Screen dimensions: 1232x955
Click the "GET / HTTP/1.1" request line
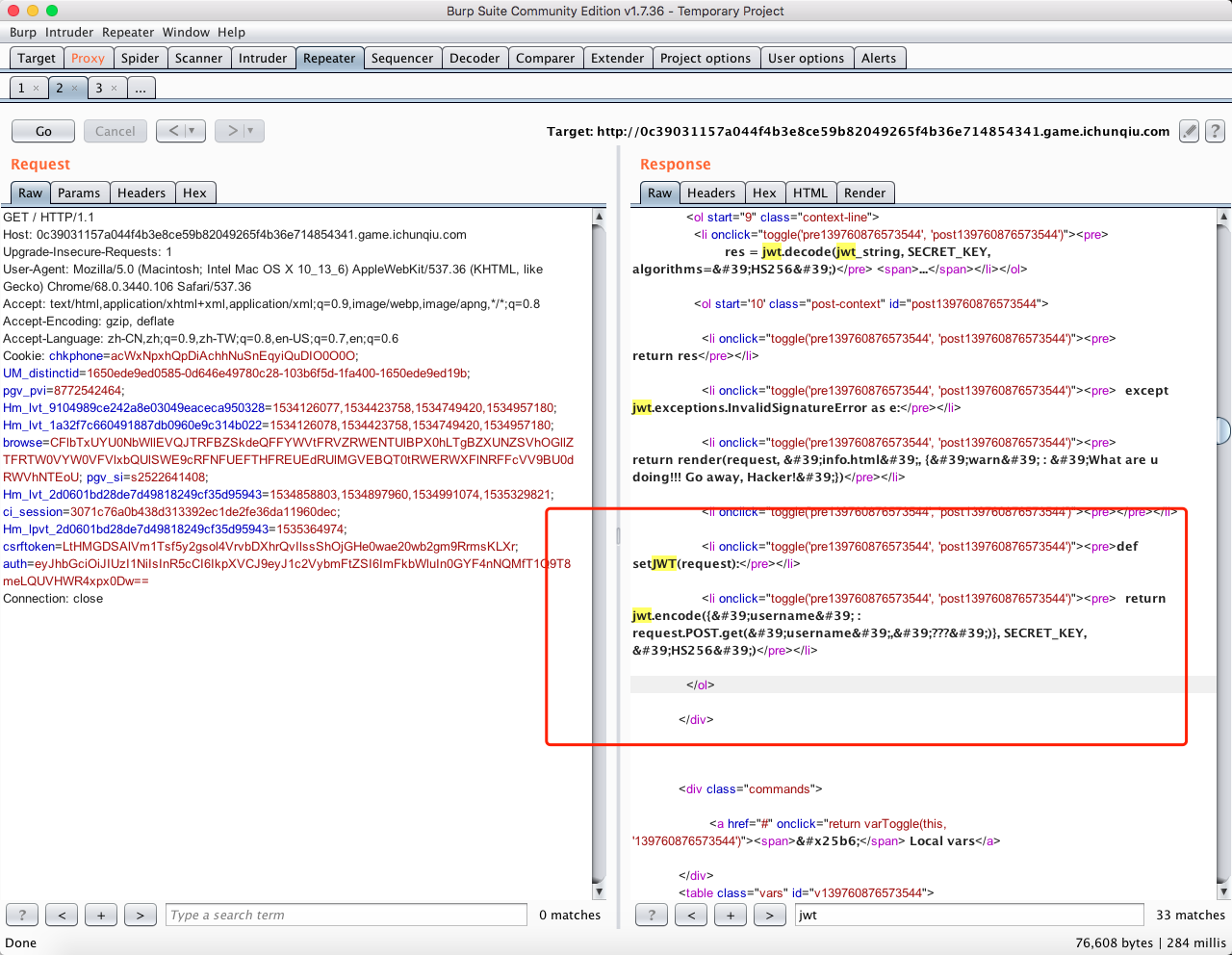click(x=49, y=217)
